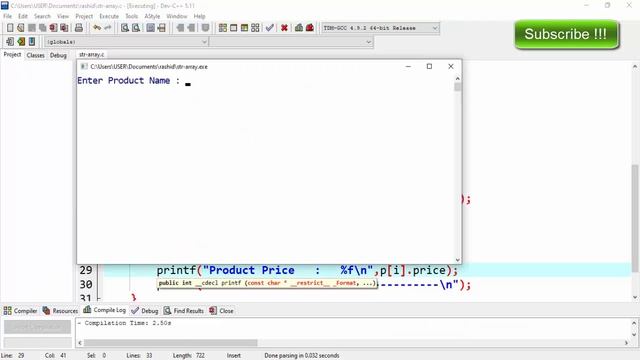Viewport: 640px width, 360px height.
Task: Click the New file toolbar icon
Action: coord(10,28)
